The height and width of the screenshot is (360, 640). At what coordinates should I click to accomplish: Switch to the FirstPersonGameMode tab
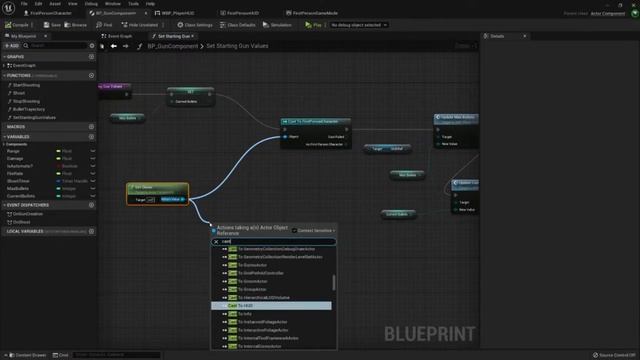312,13
